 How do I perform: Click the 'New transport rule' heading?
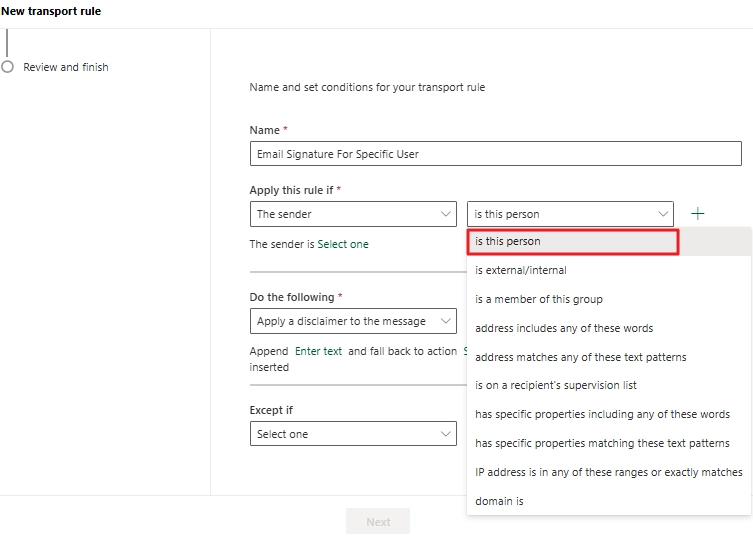(x=51, y=11)
